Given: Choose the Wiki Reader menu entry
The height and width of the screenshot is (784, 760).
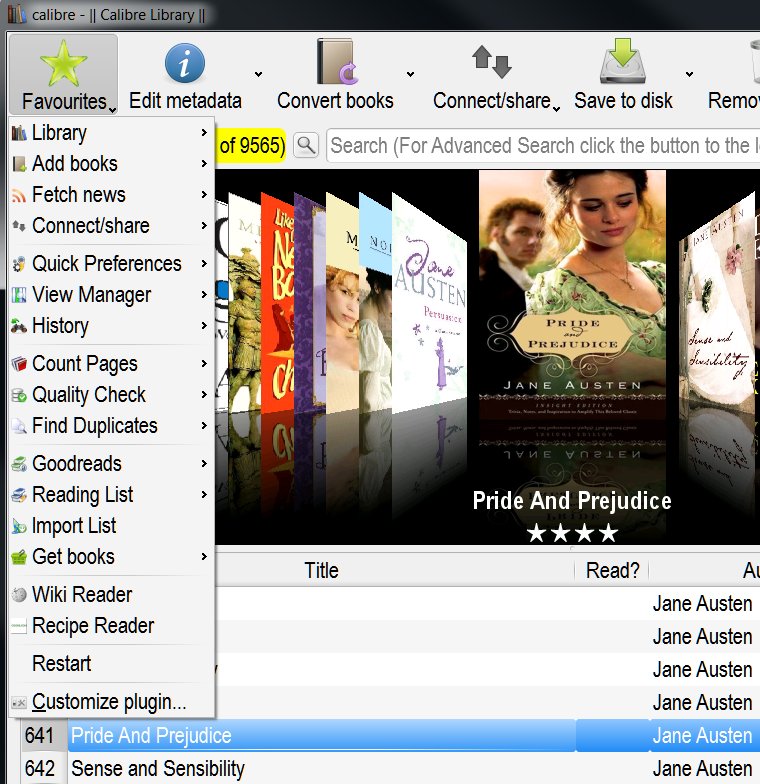Looking at the screenshot, I should [112, 594].
